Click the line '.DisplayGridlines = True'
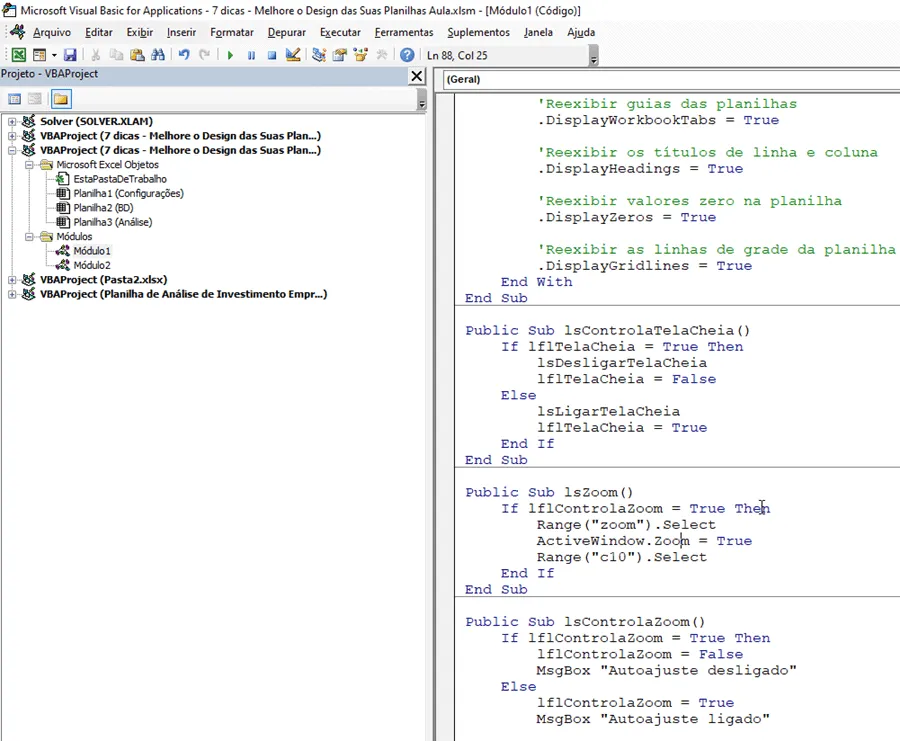 [645, 266]
